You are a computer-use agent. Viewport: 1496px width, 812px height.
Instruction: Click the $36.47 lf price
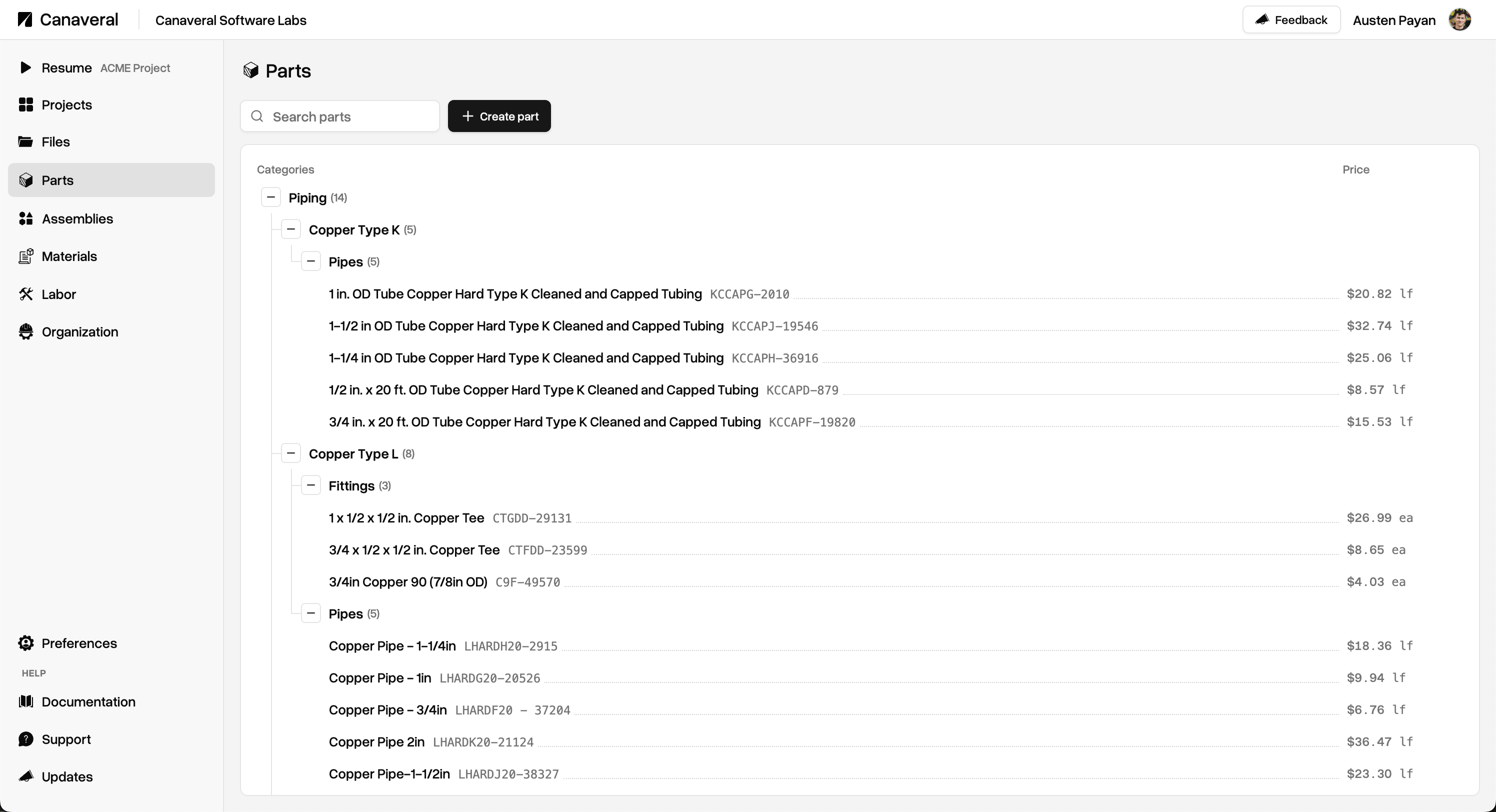pos(1380,741)
